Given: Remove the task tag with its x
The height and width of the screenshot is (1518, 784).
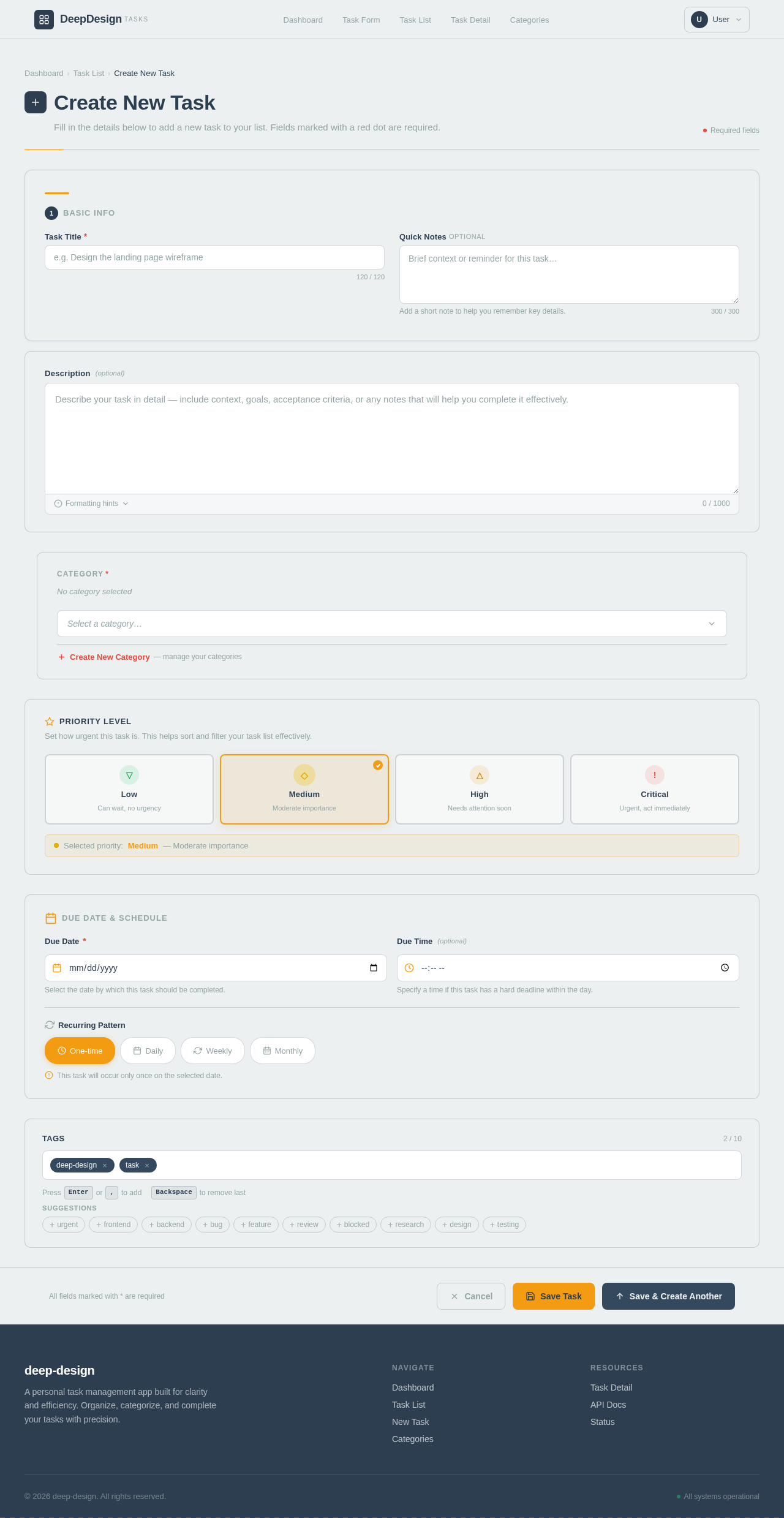Looking at the screenshot, I should [147, 1165].
